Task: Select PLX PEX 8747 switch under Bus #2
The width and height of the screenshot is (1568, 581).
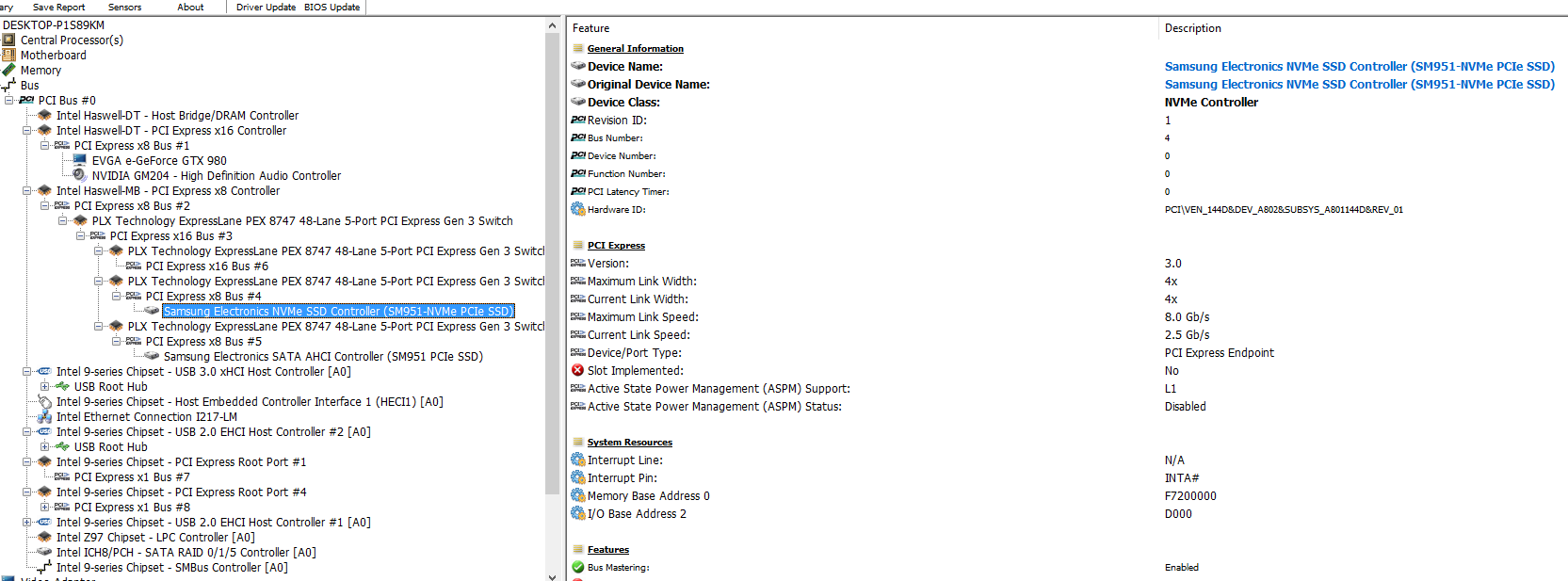Action: tap(302, 221)
